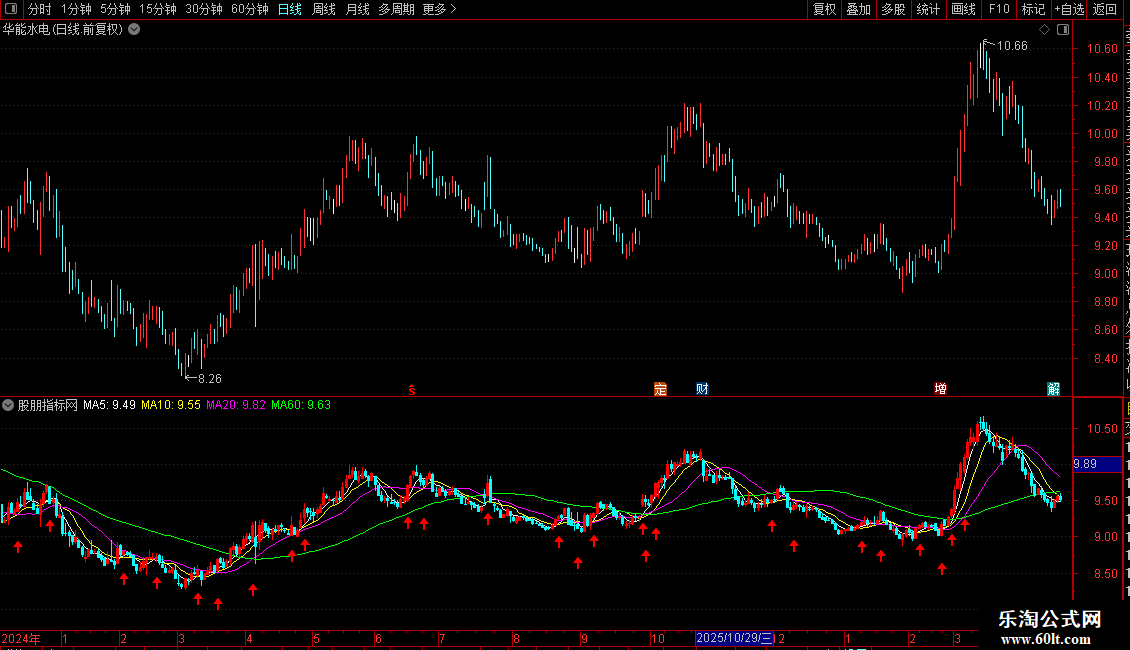Select the 60分钟 period tab

coord(249,9)
